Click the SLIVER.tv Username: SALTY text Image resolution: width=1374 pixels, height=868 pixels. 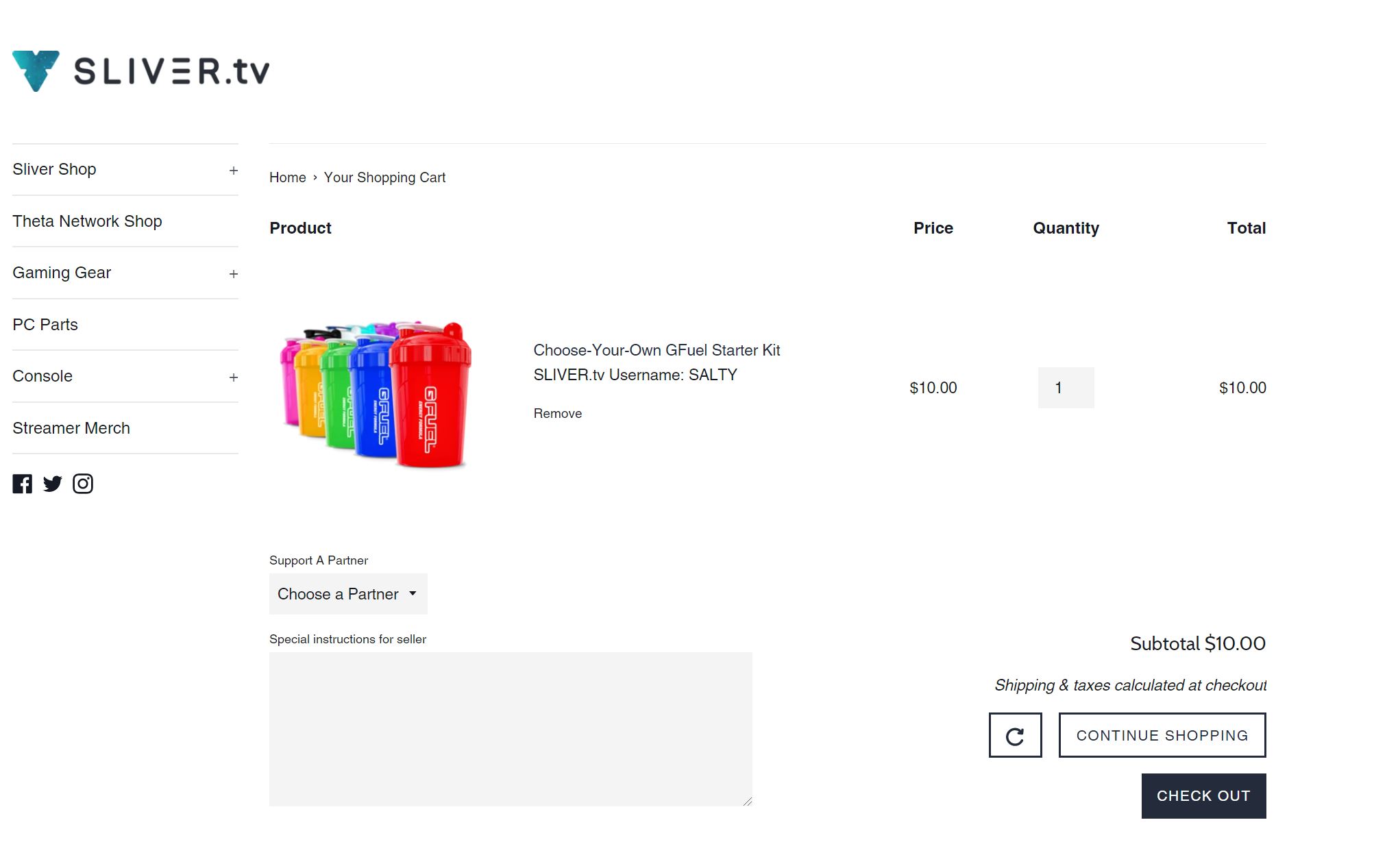tap(635, 375)
